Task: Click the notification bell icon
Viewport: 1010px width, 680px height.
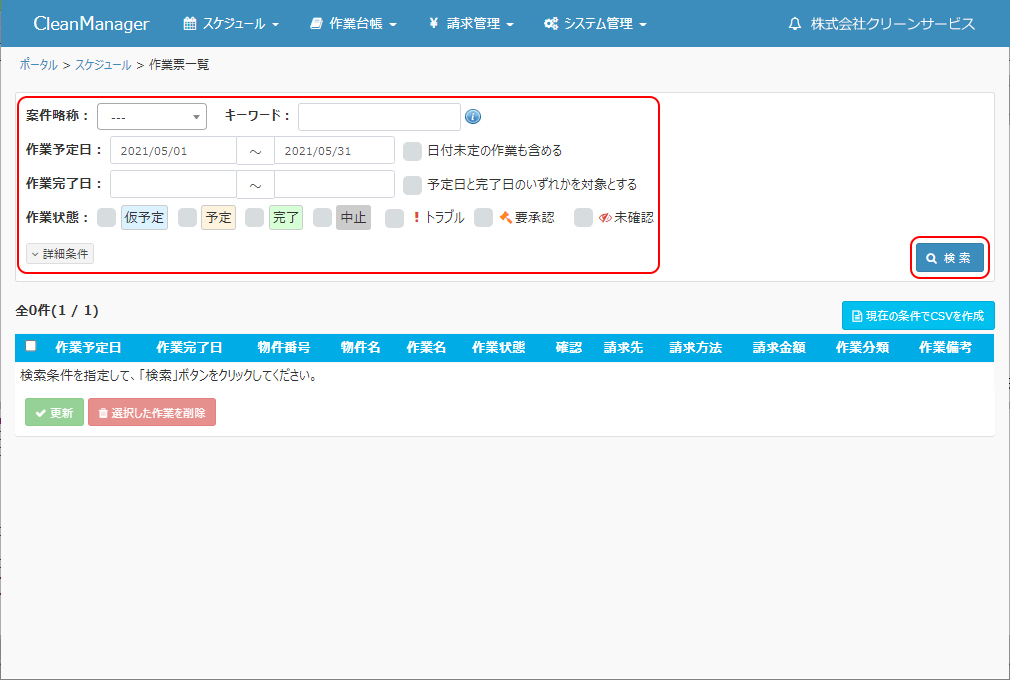Action: point(795,24)
